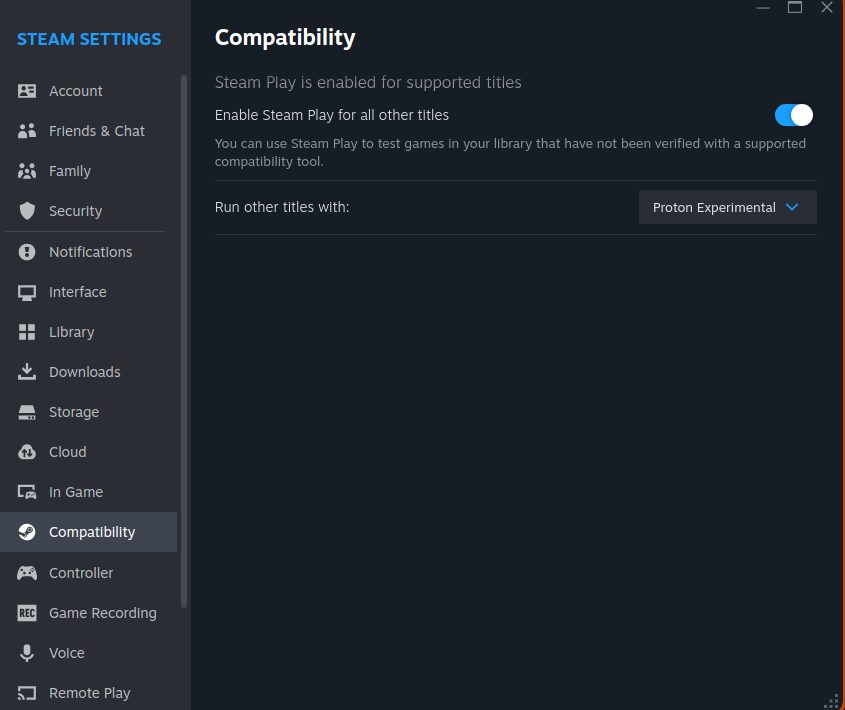Click the Notifications exclamation icon

pyautogui.click(x=27, y=252)
